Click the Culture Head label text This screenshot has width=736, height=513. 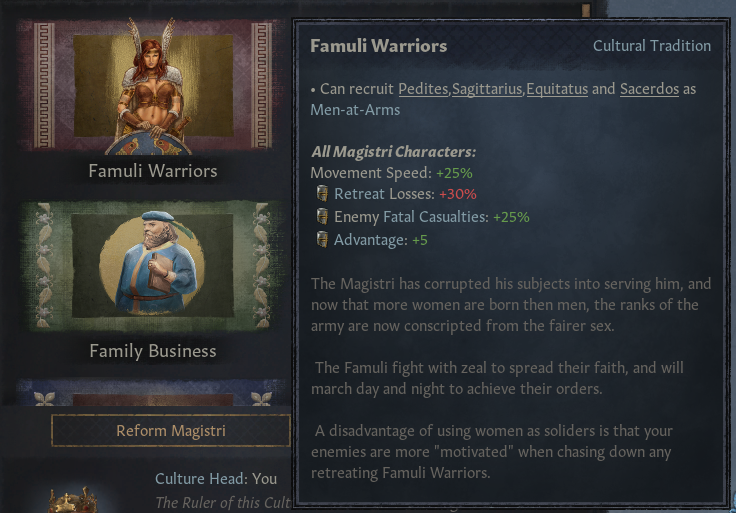coord(201,478)
